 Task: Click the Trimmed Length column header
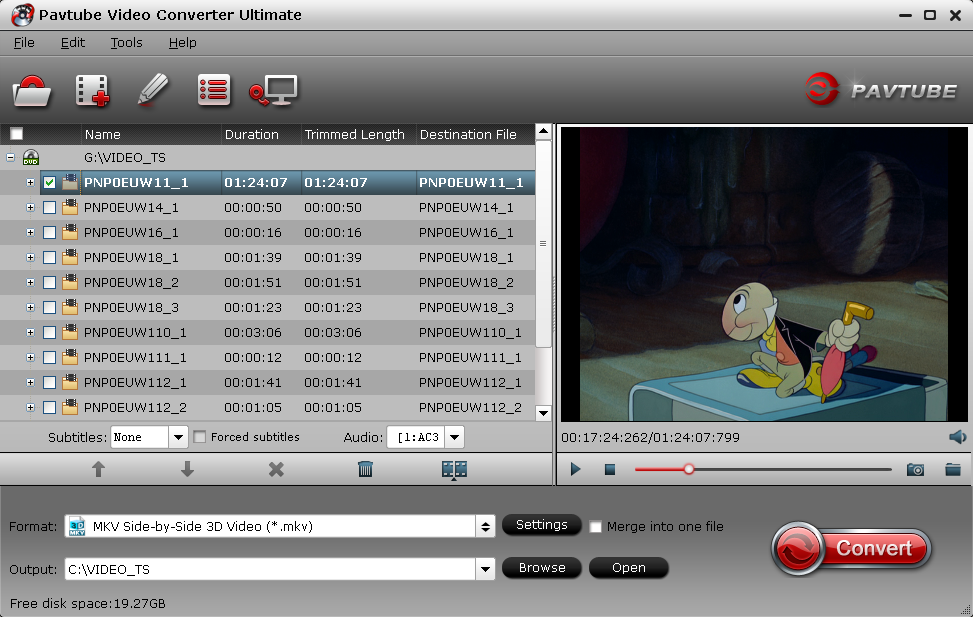359,134
